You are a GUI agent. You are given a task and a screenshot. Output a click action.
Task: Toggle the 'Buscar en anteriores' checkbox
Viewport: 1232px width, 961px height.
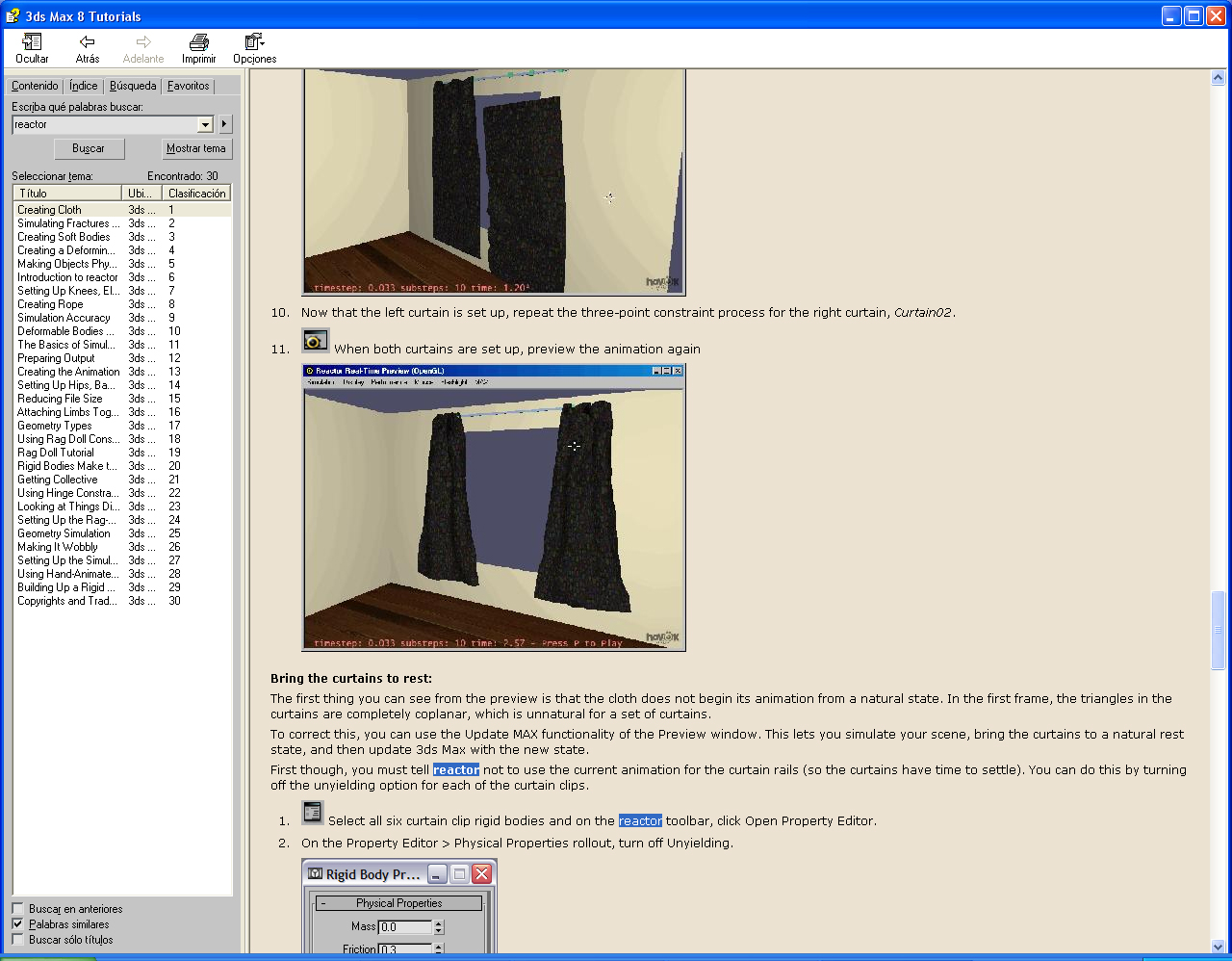click(x=17, y=909)
